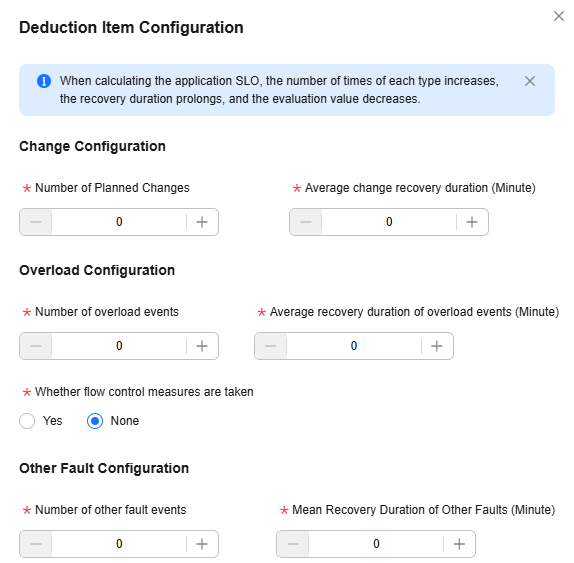Focus the Mean Recovery Duration input field
The image size is (574, 563).
pyautogui.click(x=376, y=544)
